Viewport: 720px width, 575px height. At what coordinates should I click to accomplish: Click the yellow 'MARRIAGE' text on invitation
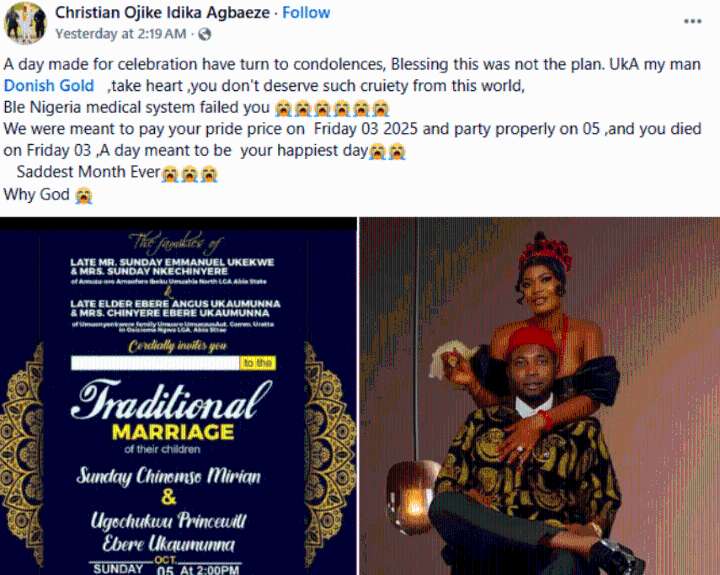[x=173, y=432]
